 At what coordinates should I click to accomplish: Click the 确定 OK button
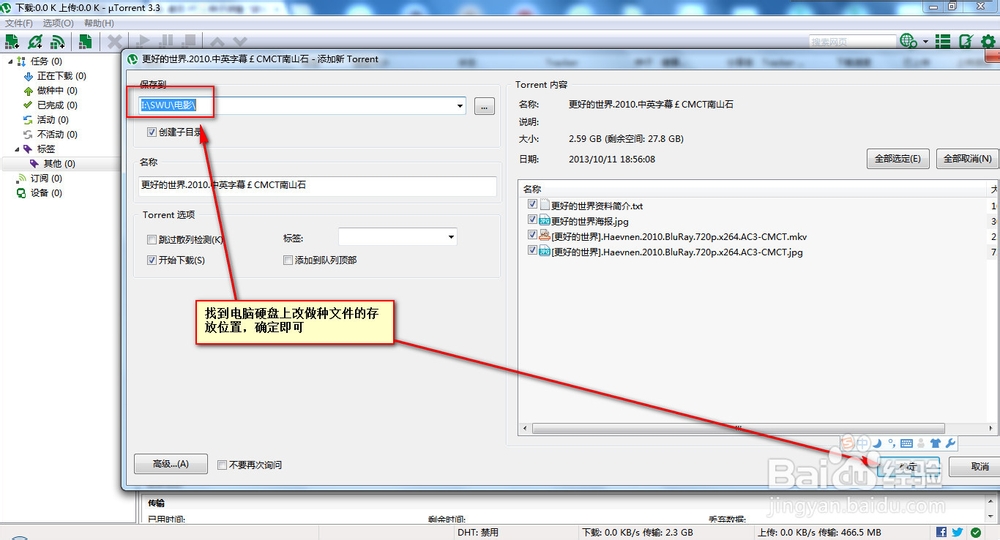908,467
